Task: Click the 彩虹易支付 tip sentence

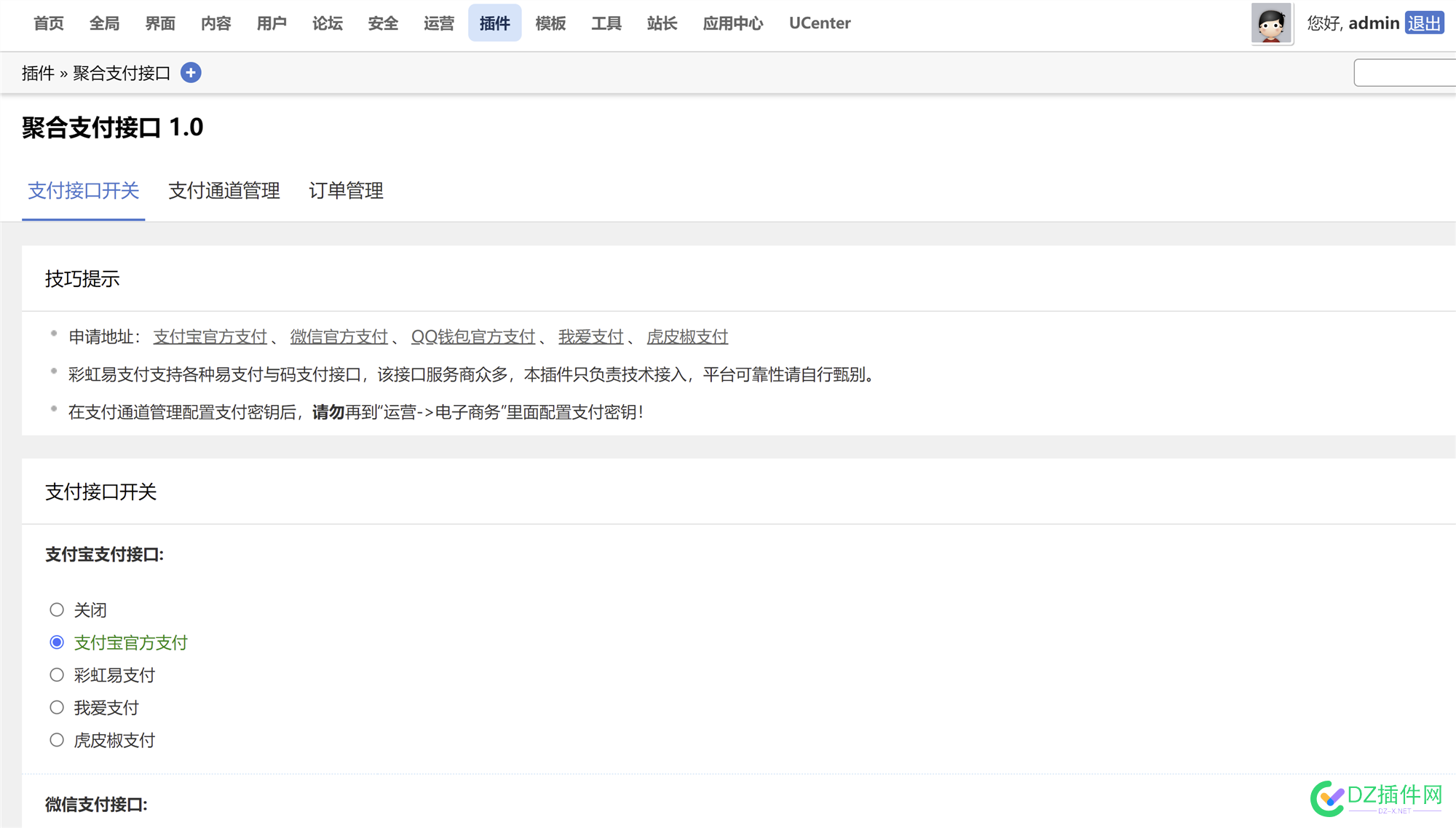Action: tap(474, 374)
